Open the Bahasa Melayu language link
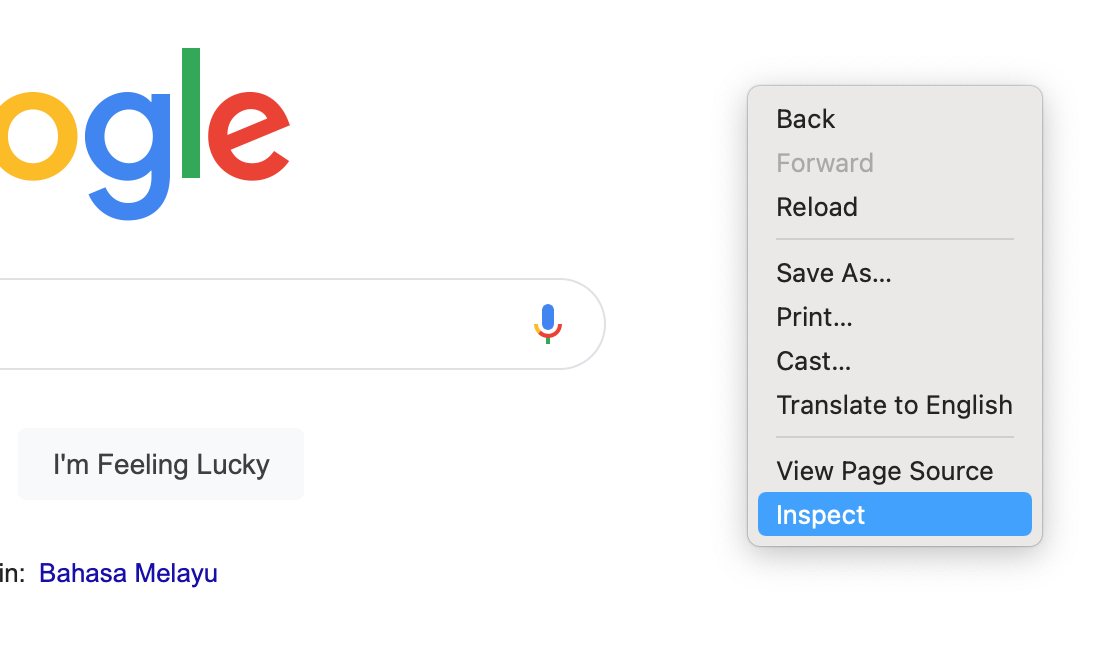1100x670 pixels. (128, 573)
